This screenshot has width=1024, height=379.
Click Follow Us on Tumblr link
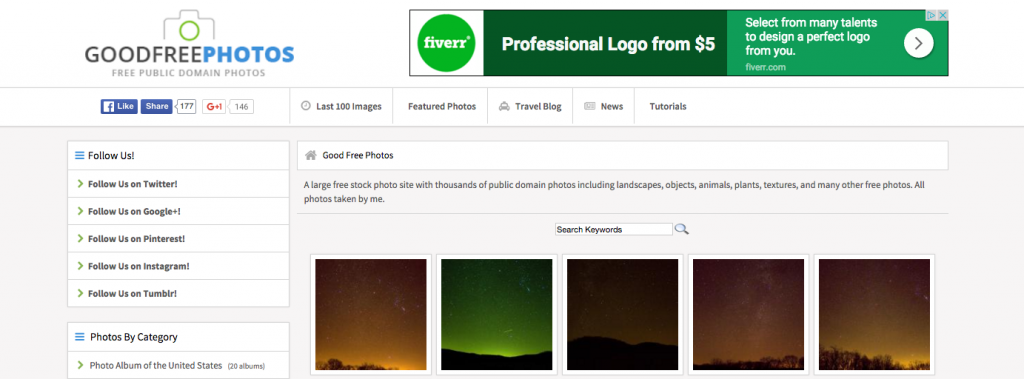[x=133, y=294]
